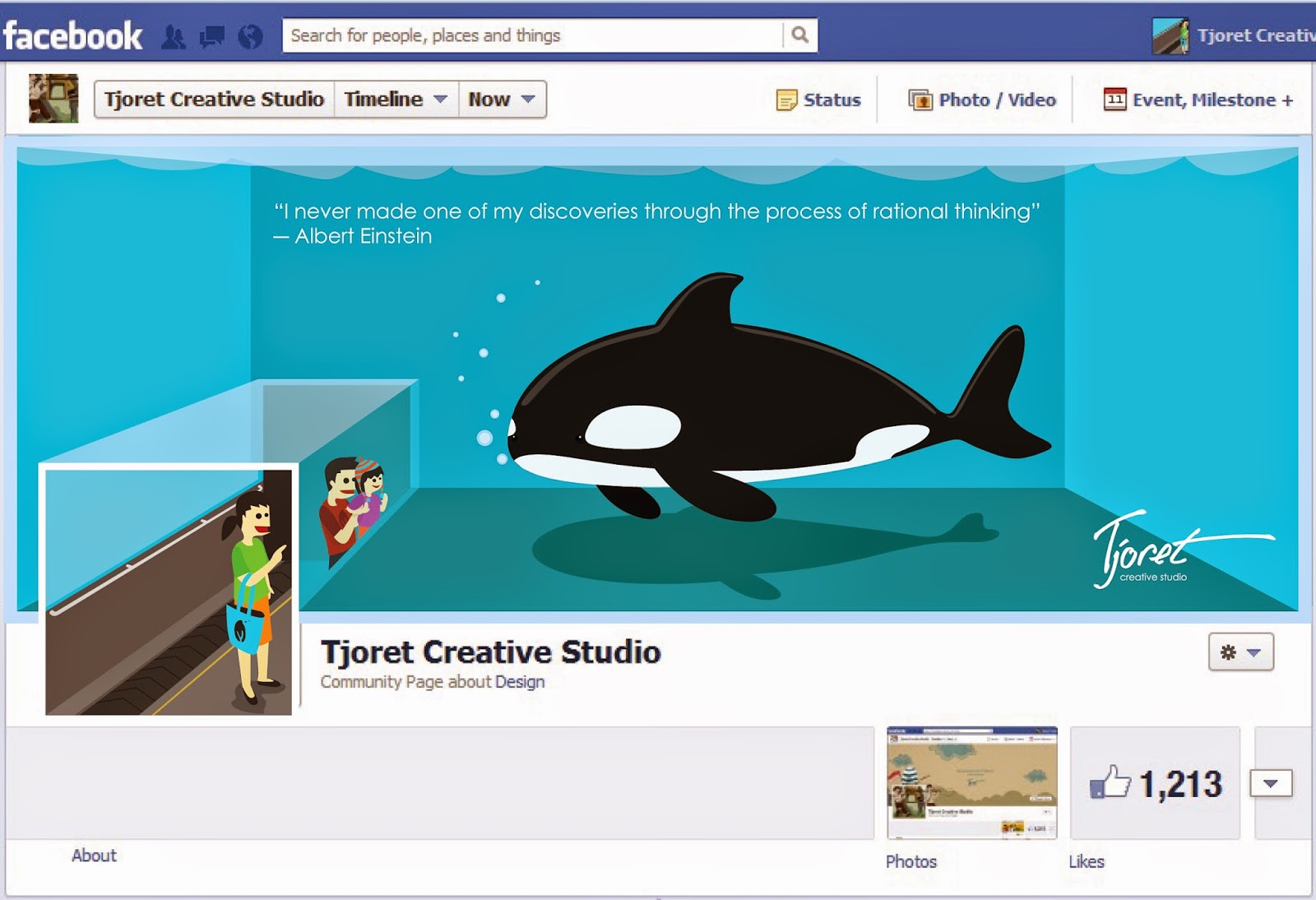The height and width of the screenshot is (900, 1316).
Task: Open Tjoret Creative profile in top bar
Action: (x=1234, y=35)
